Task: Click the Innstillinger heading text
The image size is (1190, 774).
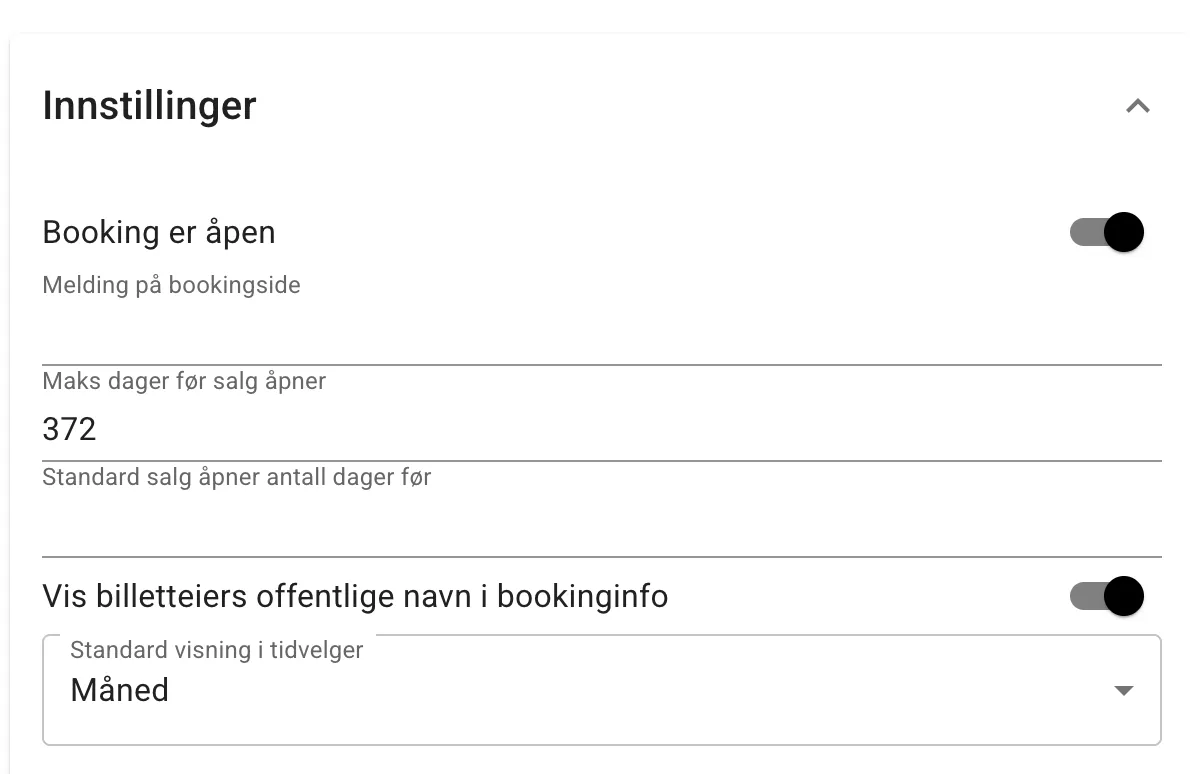Action: click(x=149, y=105)
